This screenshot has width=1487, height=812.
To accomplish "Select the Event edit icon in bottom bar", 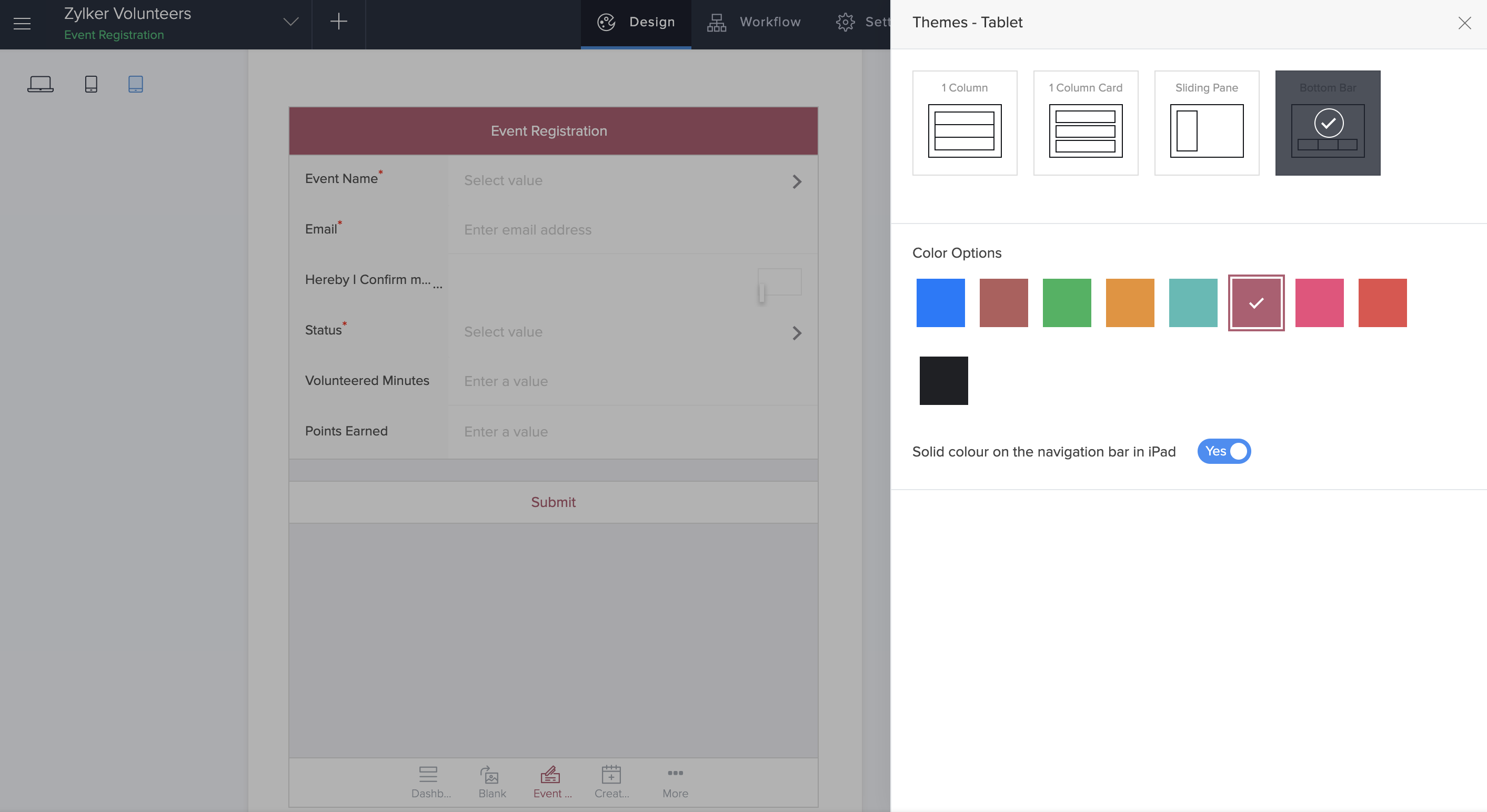I will [x=551, y=781].
